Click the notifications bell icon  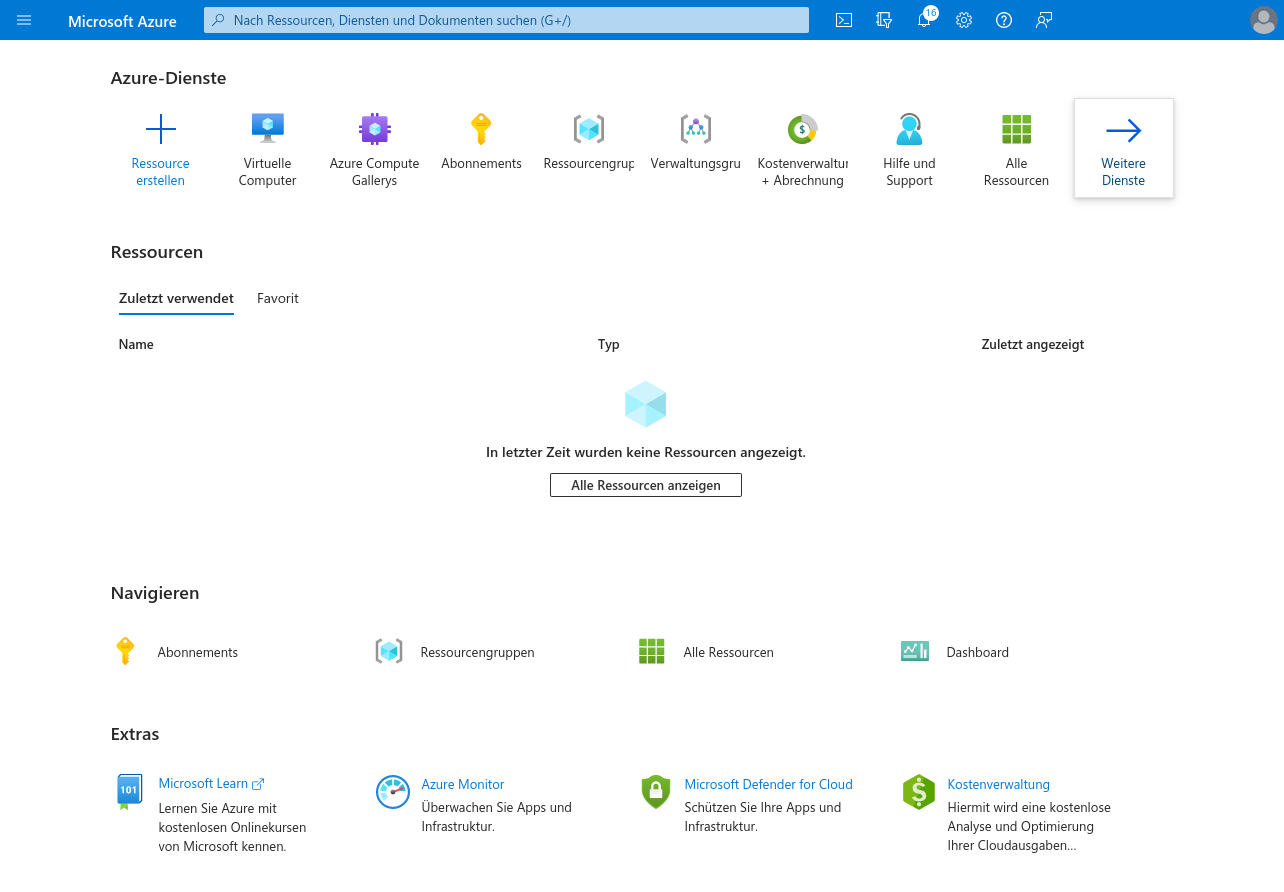point(924,20)
